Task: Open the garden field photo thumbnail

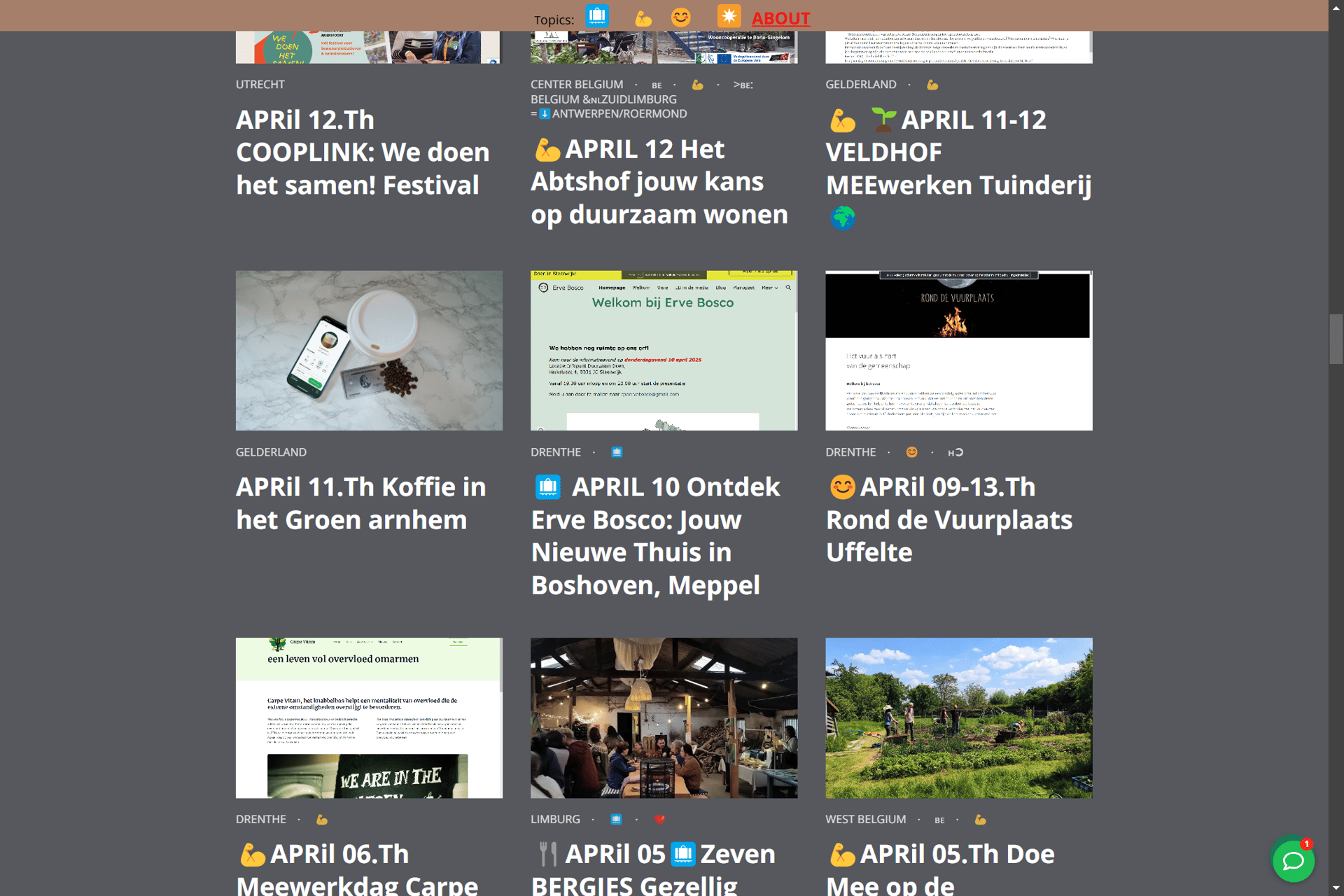Action: pyautogui.click(x=958, y=717)
